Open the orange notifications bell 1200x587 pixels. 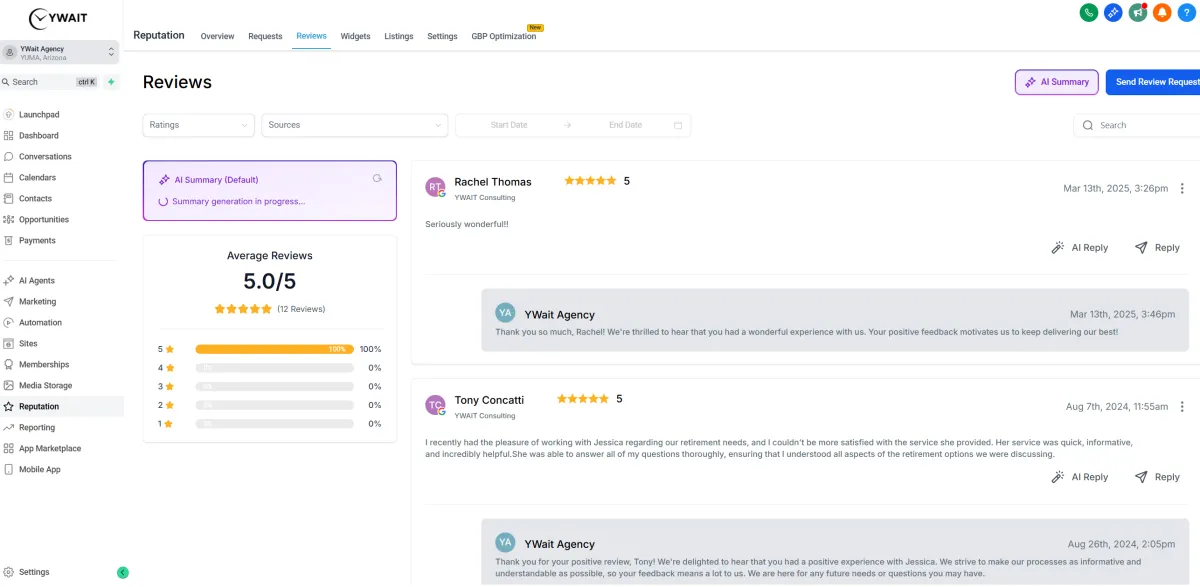pos(1162,12)
